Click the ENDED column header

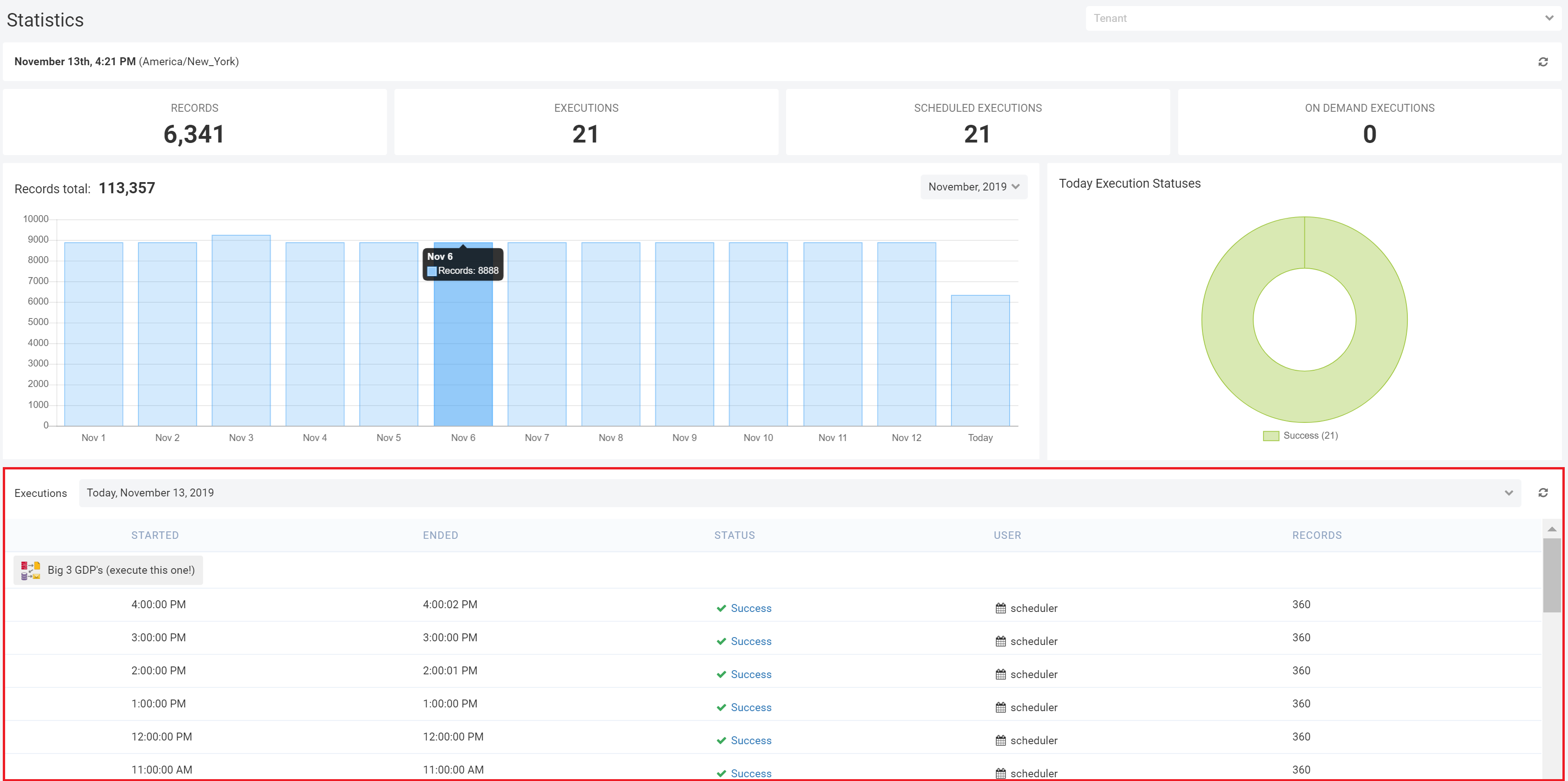tap(440, 535)
